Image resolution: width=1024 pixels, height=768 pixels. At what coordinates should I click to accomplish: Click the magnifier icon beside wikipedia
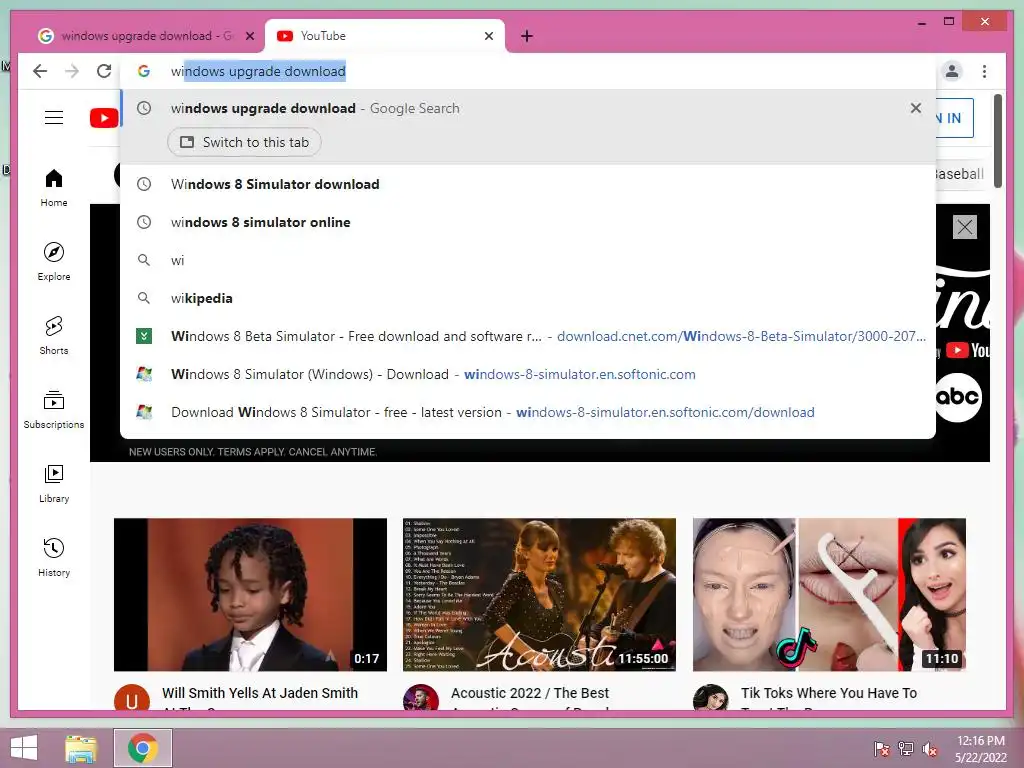pos(144,298)
